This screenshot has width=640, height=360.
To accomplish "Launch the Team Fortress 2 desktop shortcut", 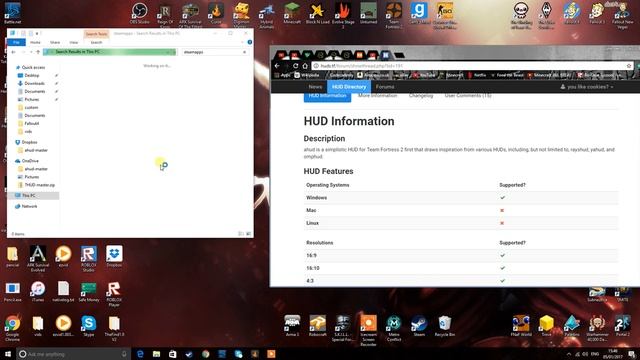I will coord(393,15).
